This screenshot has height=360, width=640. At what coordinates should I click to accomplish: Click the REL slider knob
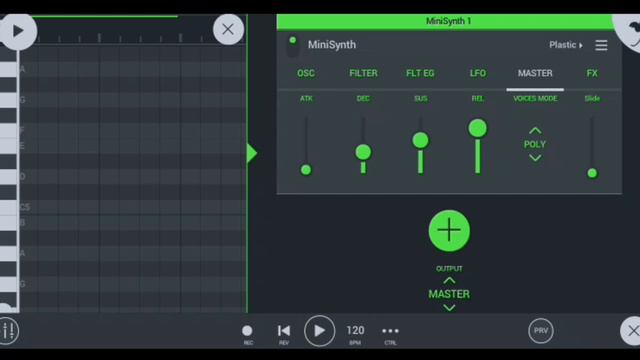[x=478, y=129]
